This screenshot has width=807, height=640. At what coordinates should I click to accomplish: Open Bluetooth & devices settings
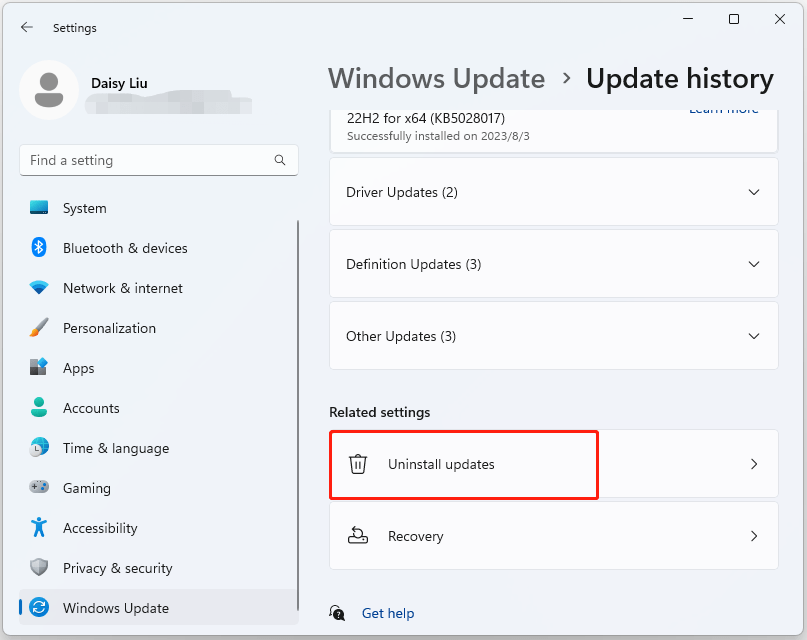point(38,248)
